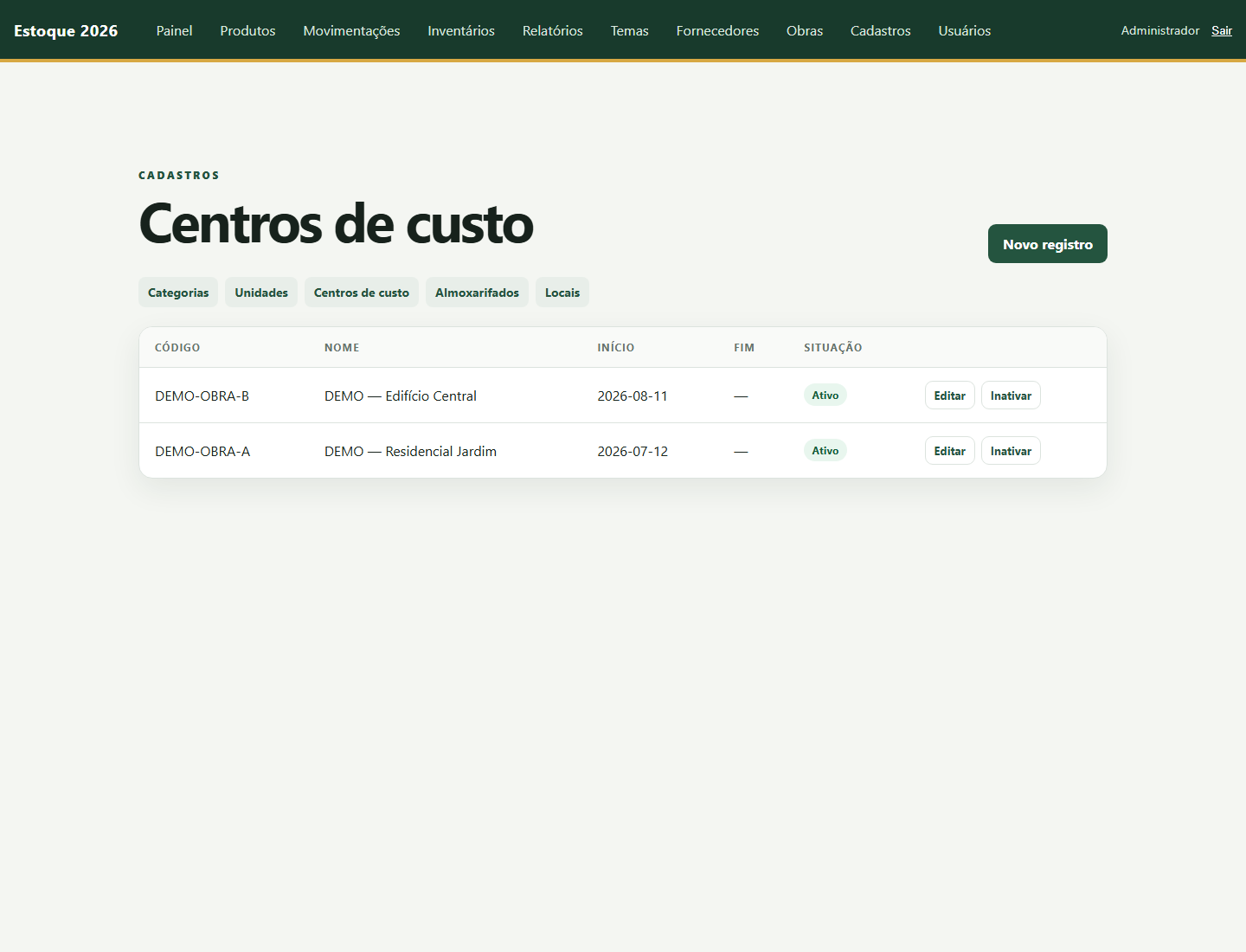1246x952 pixels.
Task: Click the Sair logout link
Action: [1222, 30]
